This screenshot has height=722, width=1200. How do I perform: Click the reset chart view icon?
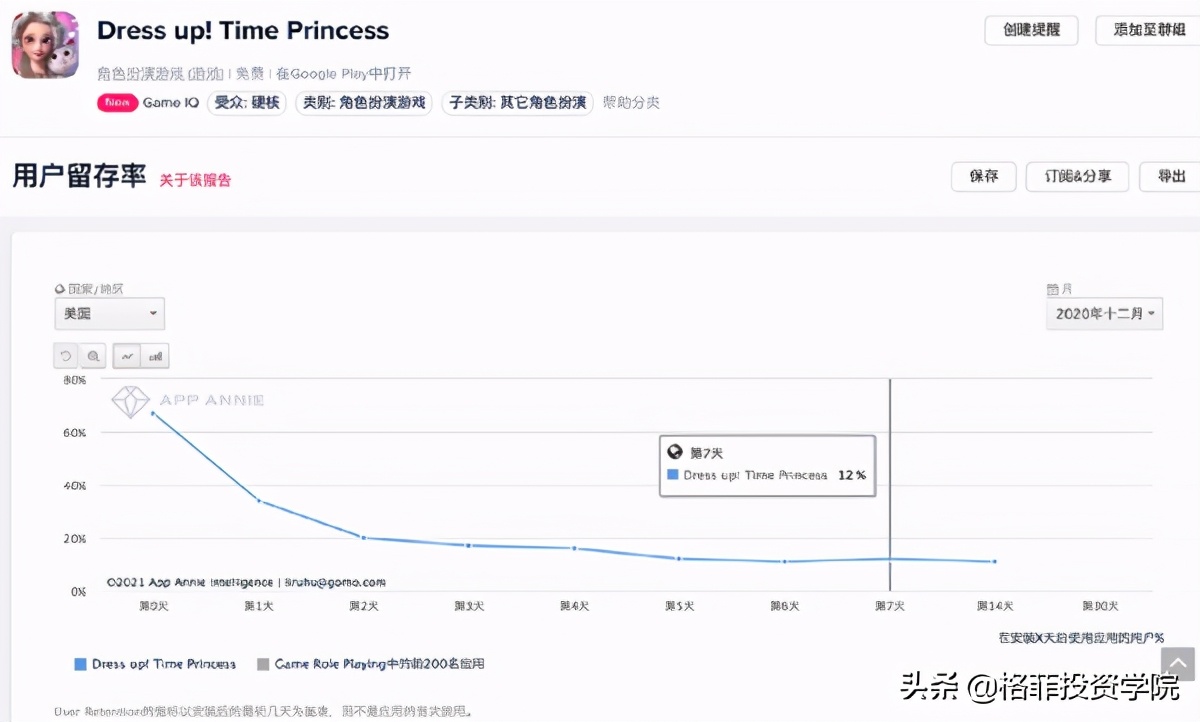(65, 355)
